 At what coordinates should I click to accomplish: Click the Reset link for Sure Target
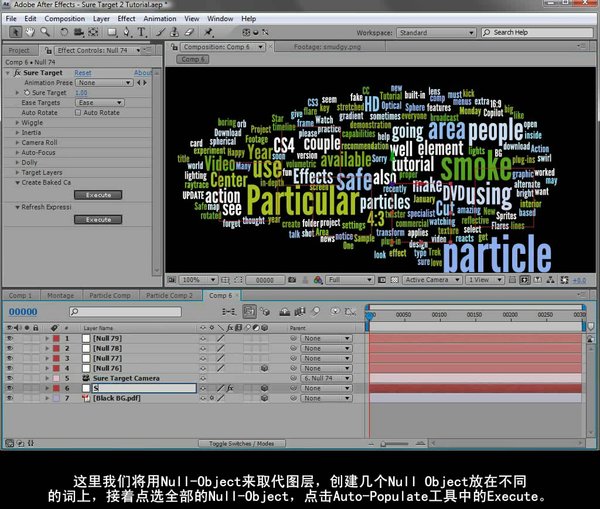point(83,73)
